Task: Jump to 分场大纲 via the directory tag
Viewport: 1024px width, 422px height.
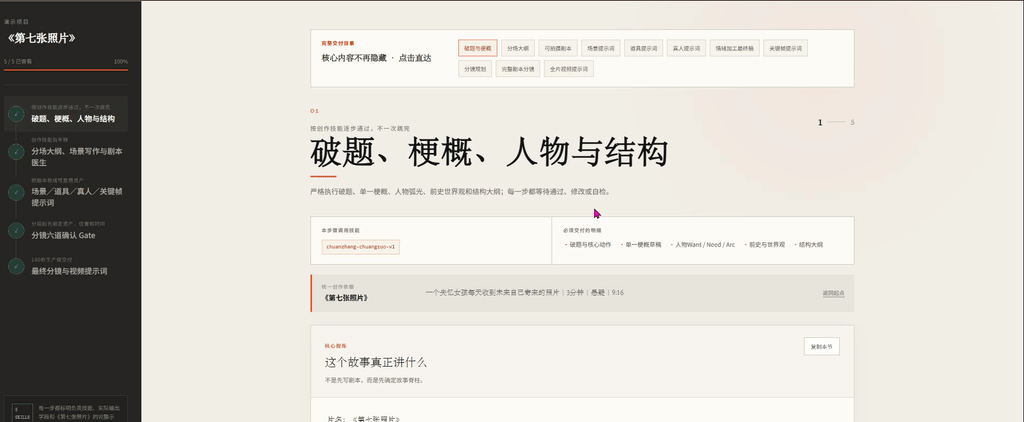Action: (x=519, y=48)
